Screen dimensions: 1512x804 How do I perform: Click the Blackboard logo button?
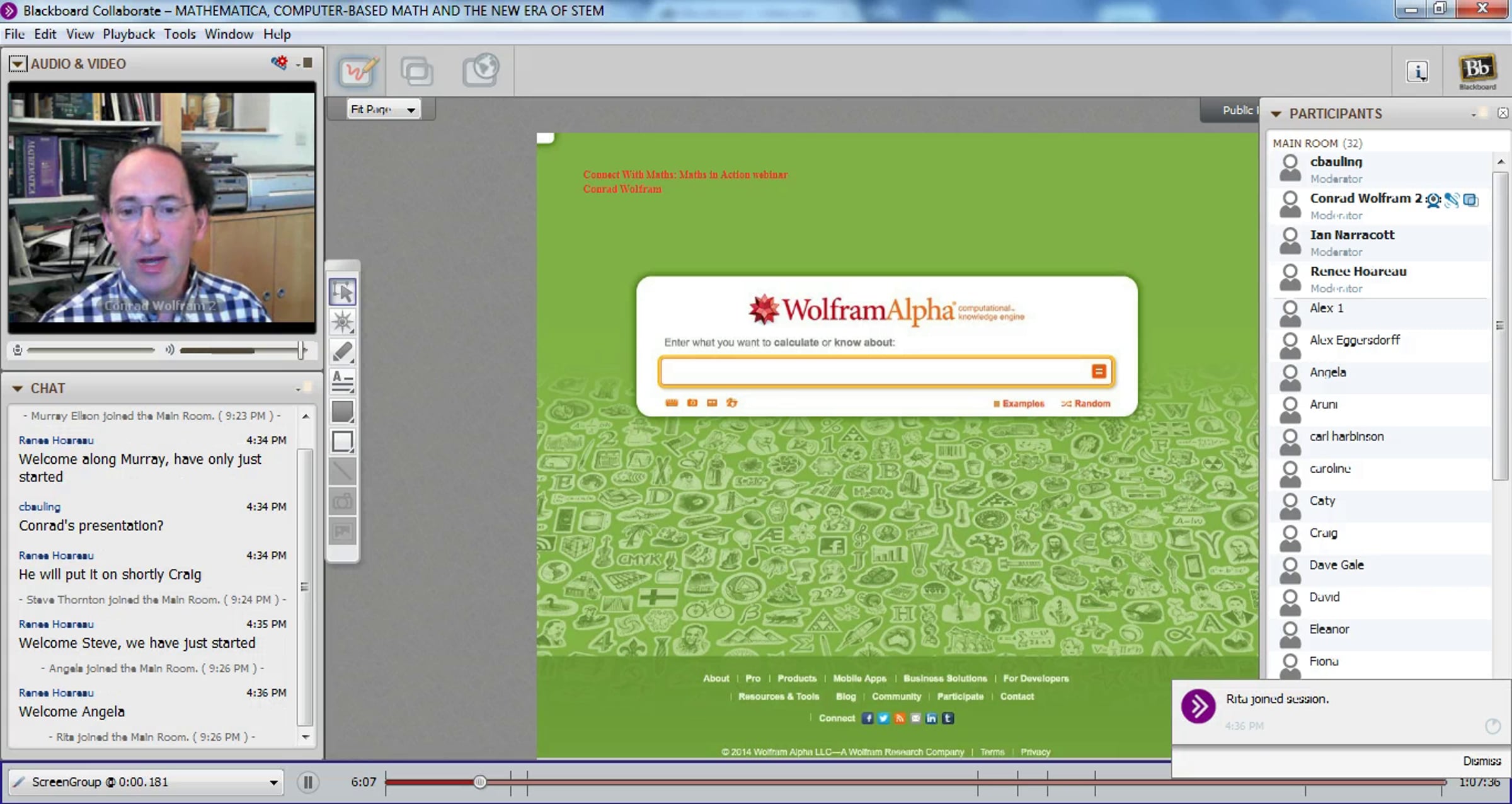1477,71
